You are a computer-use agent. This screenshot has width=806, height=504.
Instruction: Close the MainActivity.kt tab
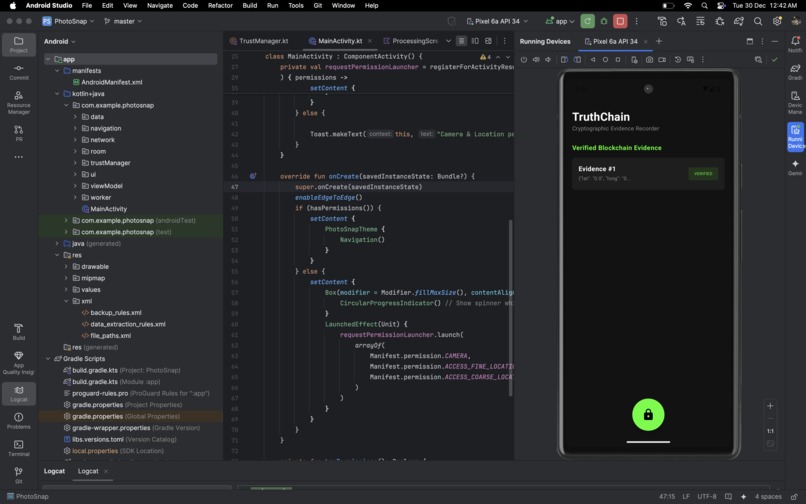pos(370,41)
